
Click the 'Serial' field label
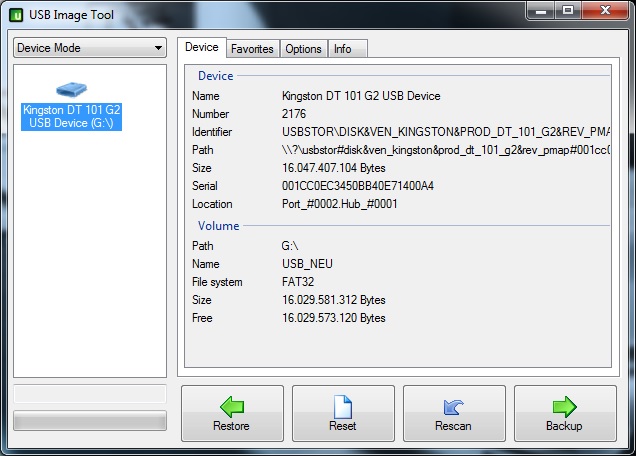pyautogui.click(x=205, y=186)
